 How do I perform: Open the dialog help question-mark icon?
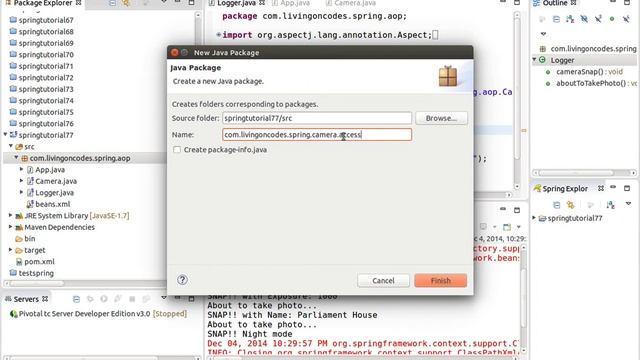tap(182, 280)
